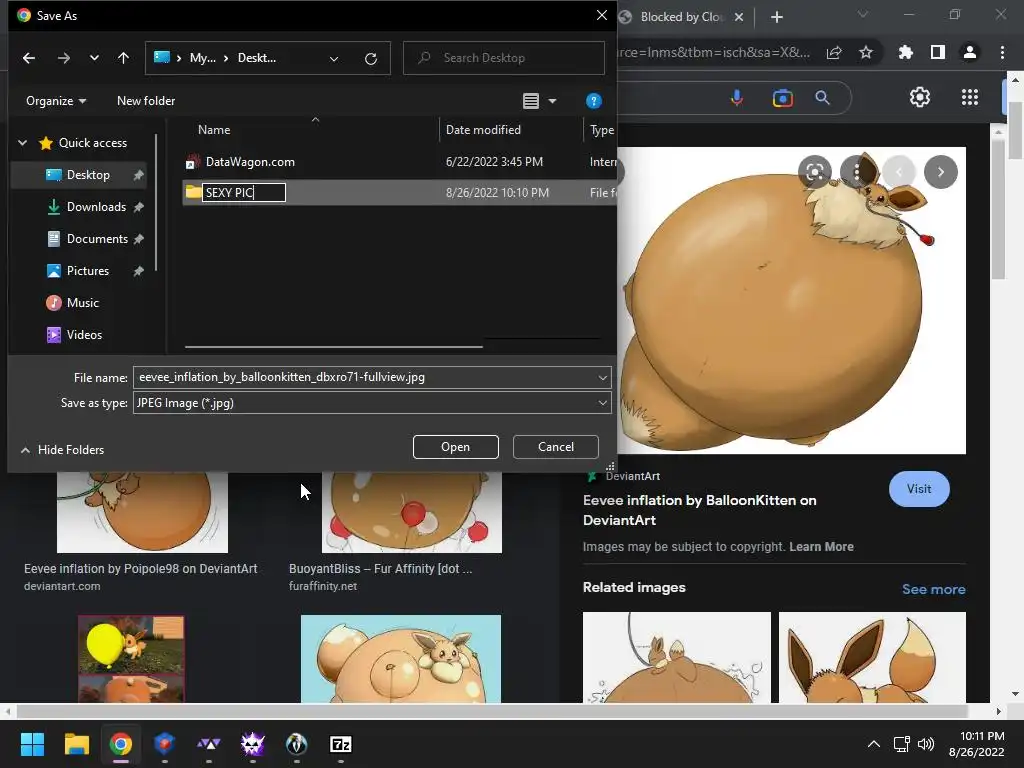This screenshot has height=768, width=1024.
Task: Click the Google search magnifier
Action: [x=822, y=98]
